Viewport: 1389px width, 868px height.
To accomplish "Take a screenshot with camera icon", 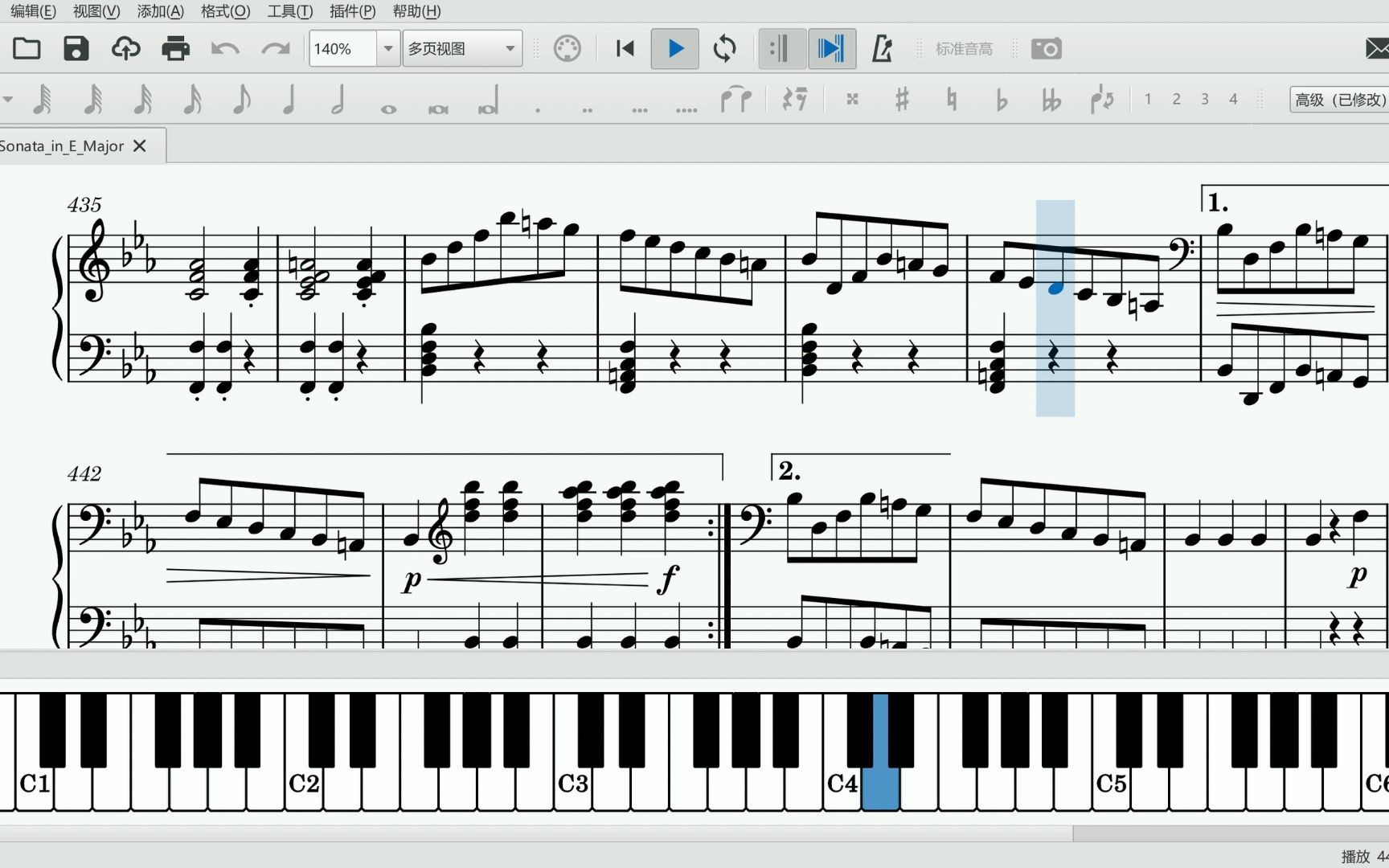I will [x=1047, y=49].
